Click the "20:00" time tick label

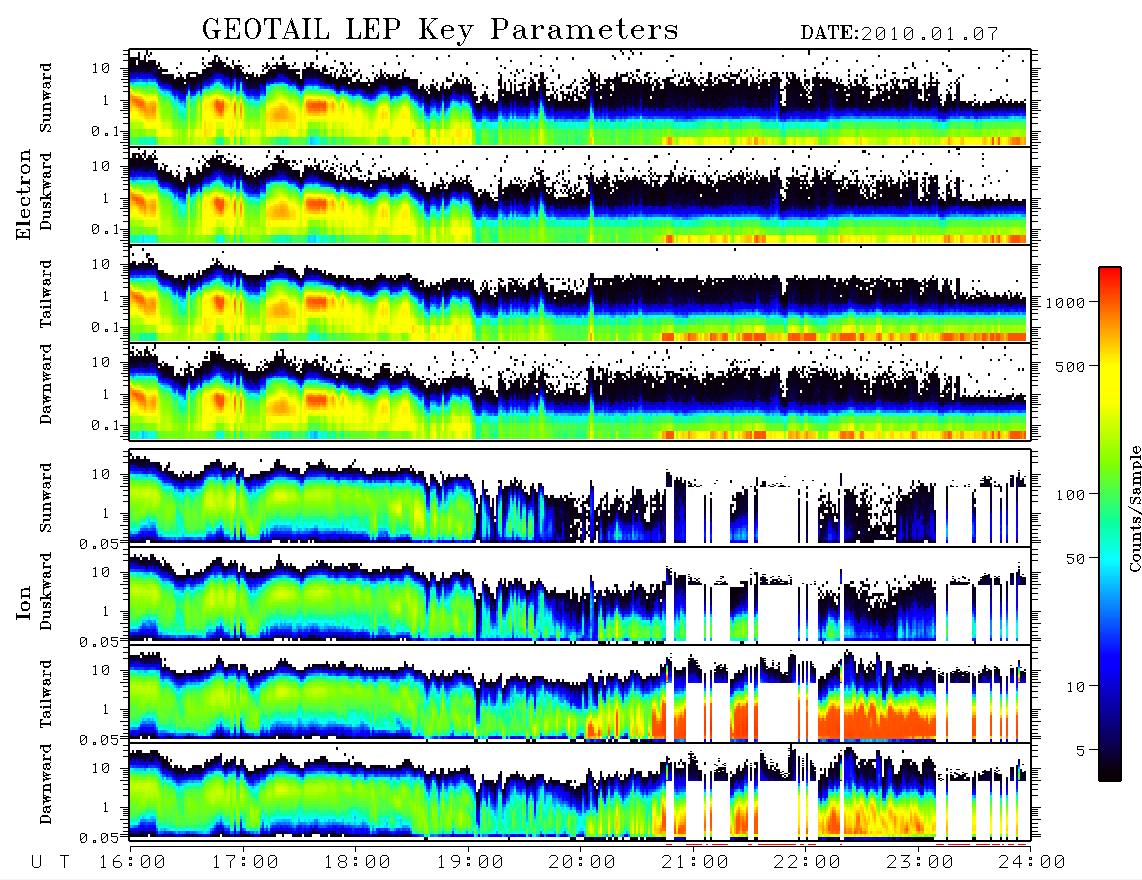pyautogui.click(x=582, y=862)
